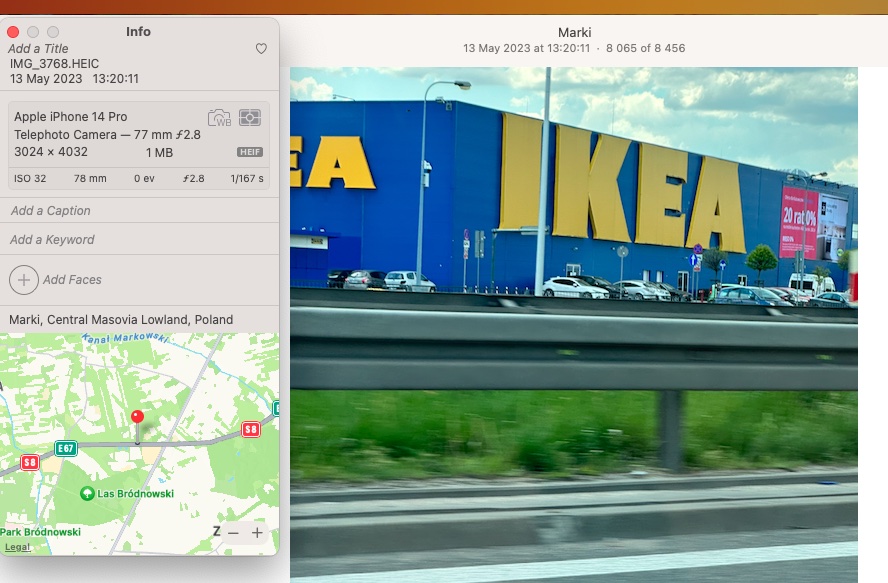Click the ISO 32 value
This screenshot has width=888, height=583.
[30, 178]
